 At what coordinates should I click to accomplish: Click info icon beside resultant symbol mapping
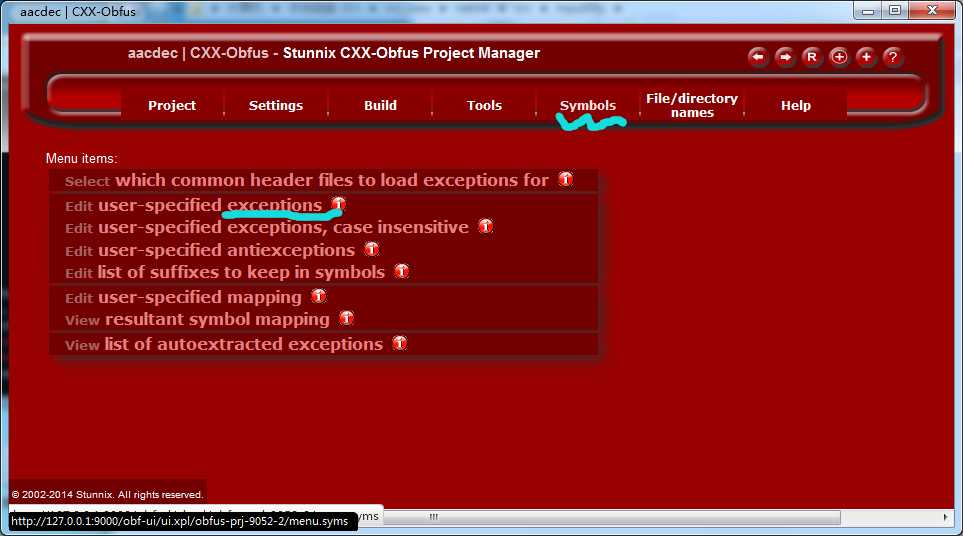pyautogui.click(x=346, y=318)
